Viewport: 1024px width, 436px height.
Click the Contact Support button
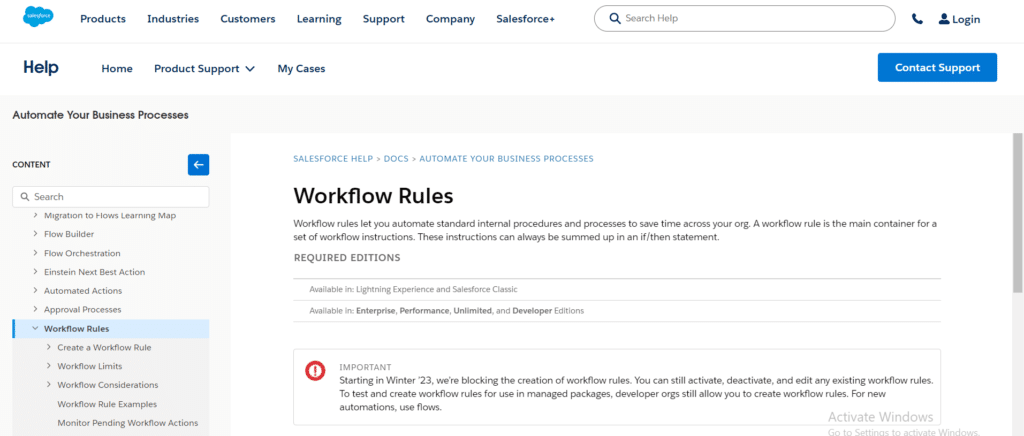pyautogui.click(x=936, y=68)
